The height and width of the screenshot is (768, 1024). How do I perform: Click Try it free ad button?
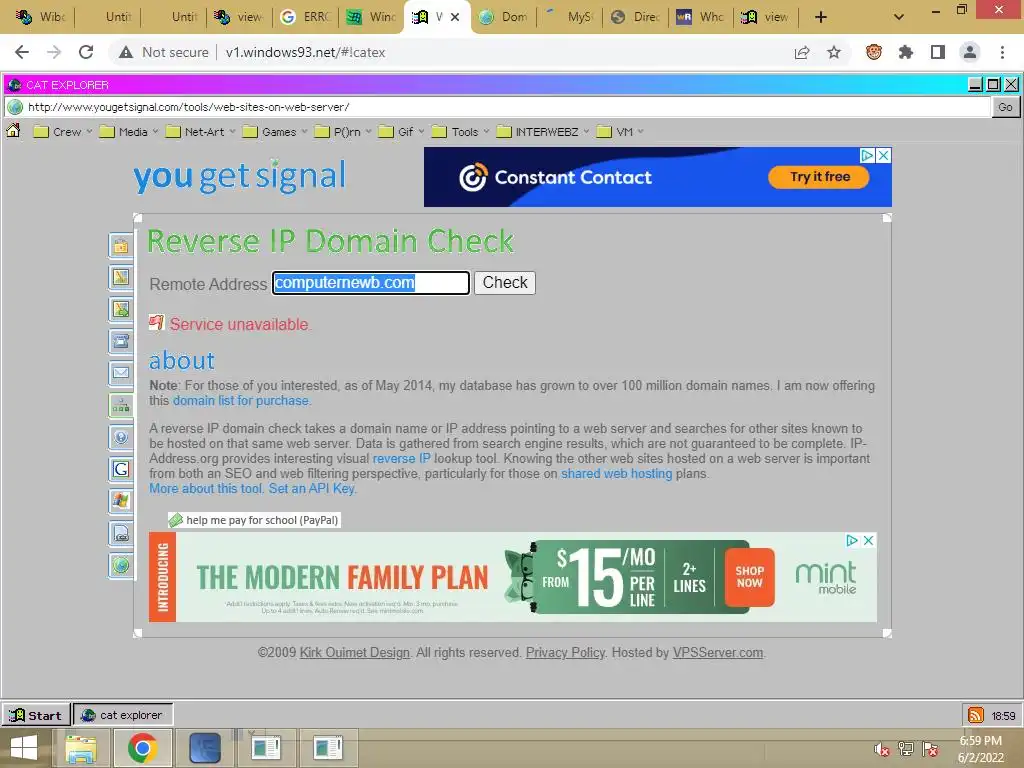pyautogui.click(x=819, y=177)
